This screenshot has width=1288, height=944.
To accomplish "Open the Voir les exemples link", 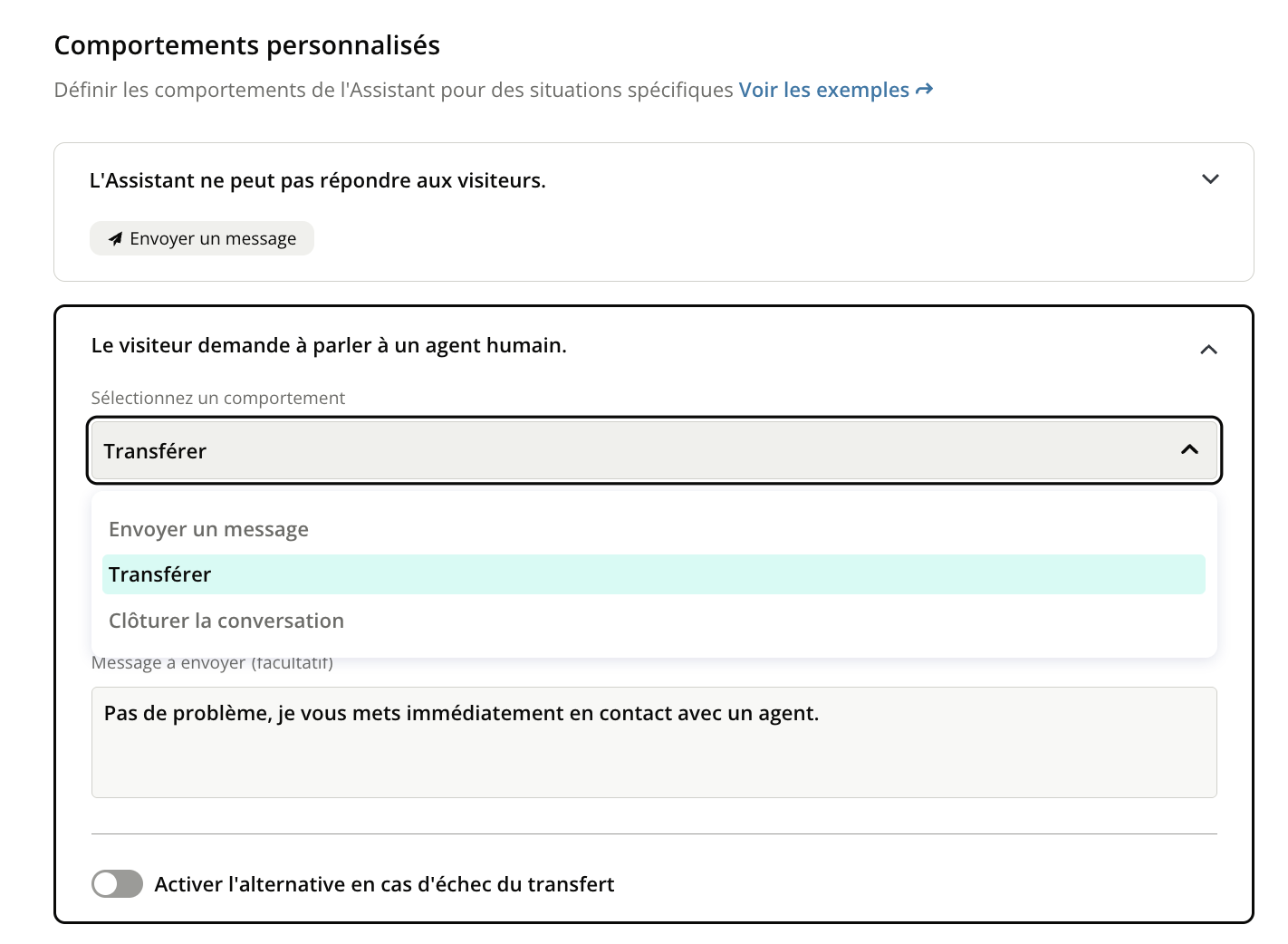I will [823, 90].
